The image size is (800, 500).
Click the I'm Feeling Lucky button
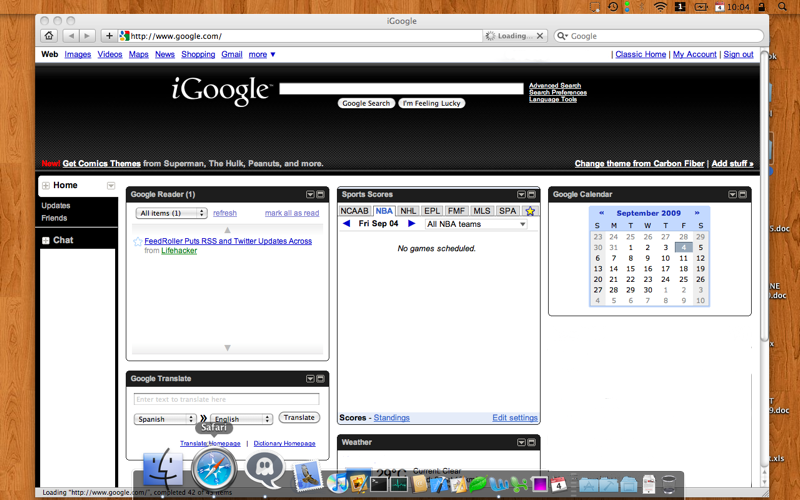431,103
